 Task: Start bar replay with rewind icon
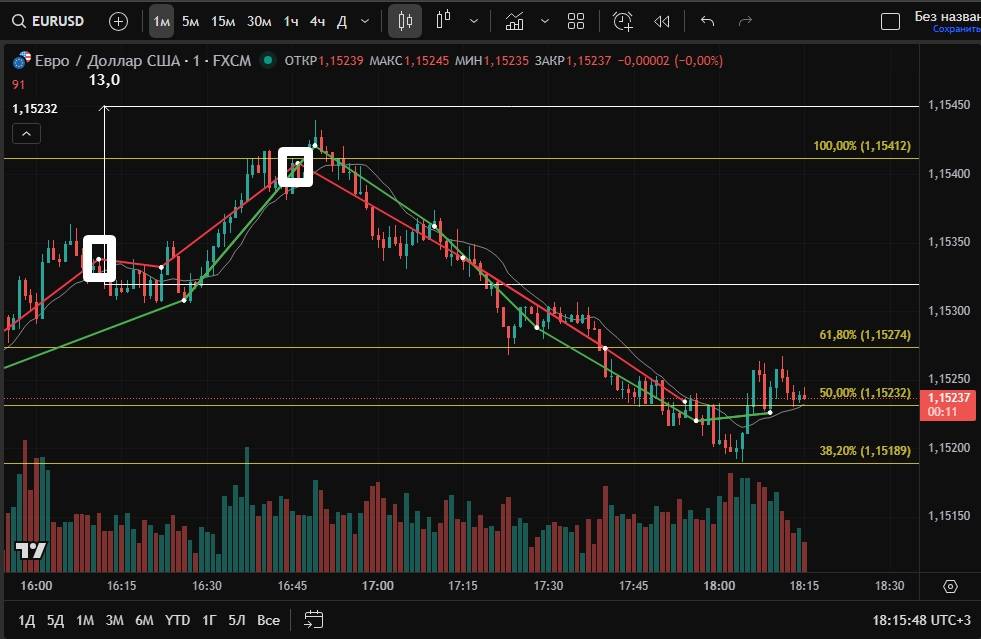tap(661, 21)
